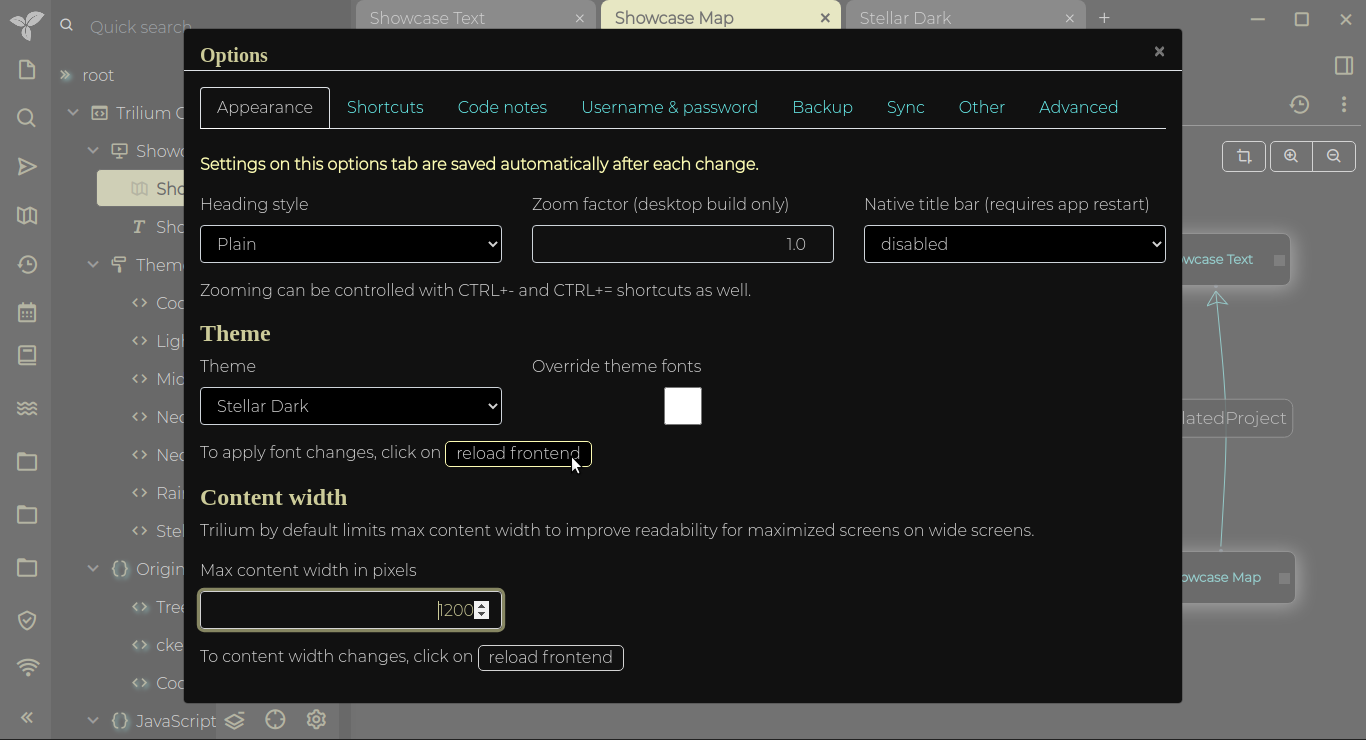
Task: Open the Theme dropdown showing Stellar Dark
Action: pyautogui.click(x=350, y=406)
